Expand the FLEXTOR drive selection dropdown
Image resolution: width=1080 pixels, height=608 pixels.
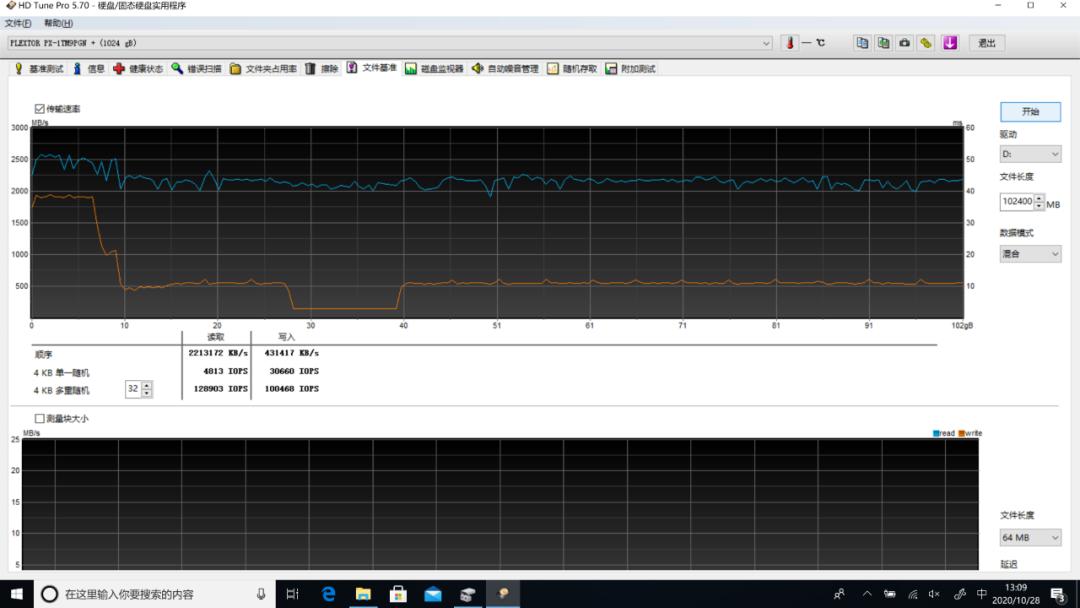point(767,43)
